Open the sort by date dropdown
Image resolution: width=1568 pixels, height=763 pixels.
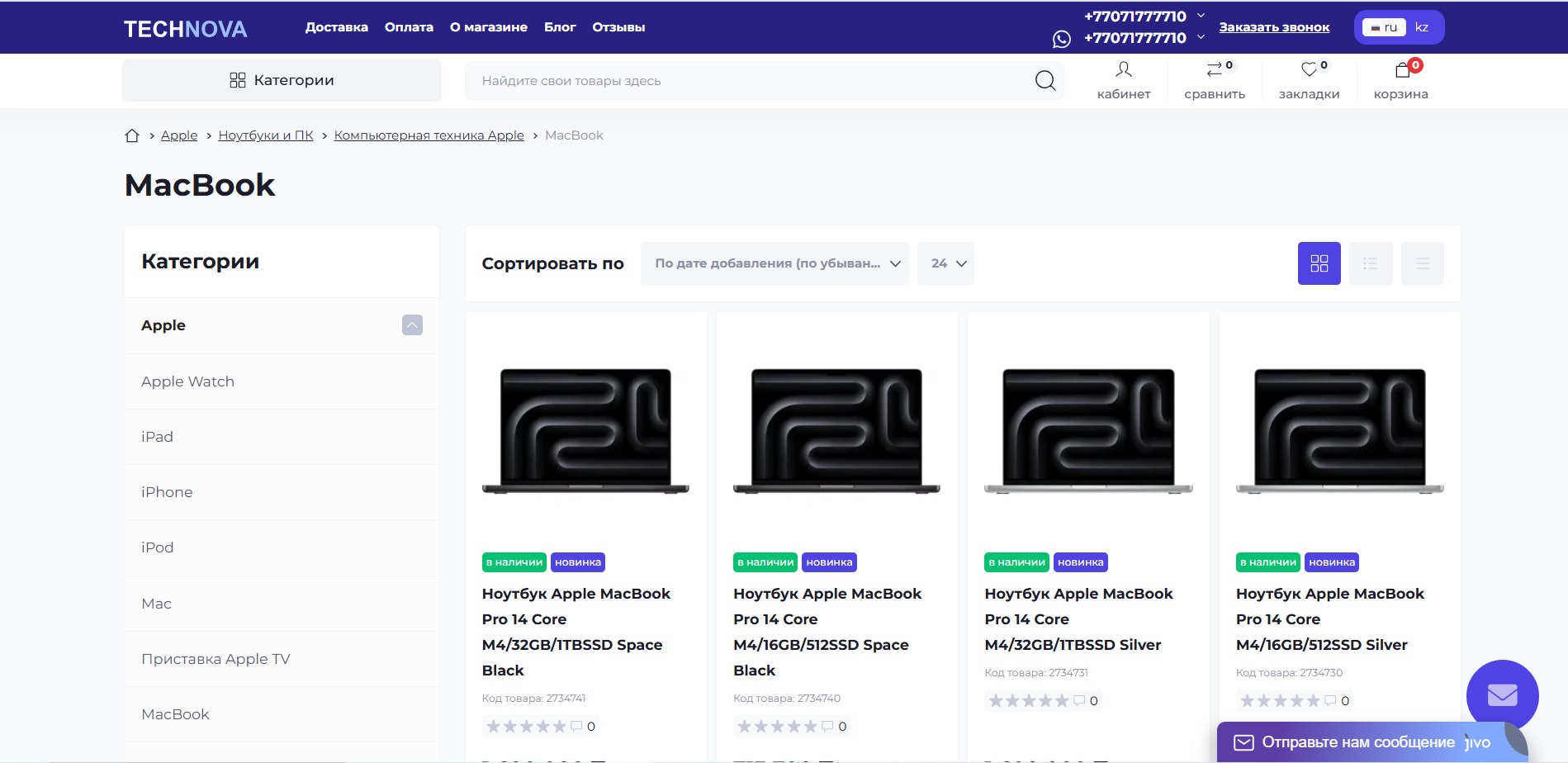point(775,263)
